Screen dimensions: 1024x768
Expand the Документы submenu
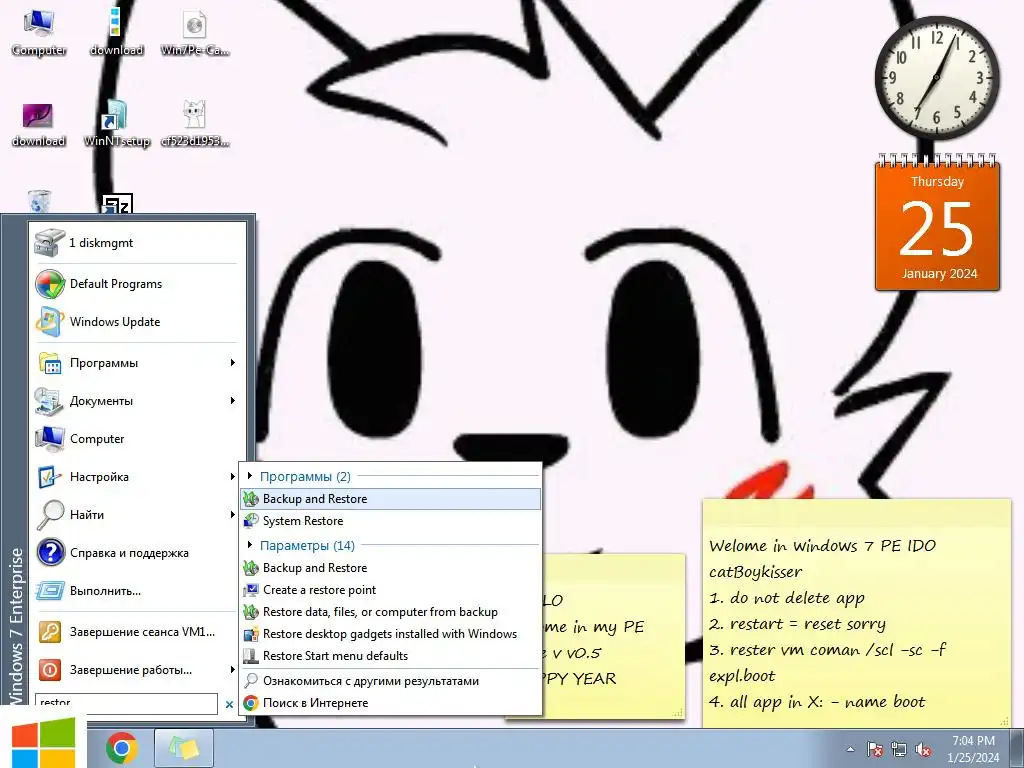pyautogui.click(x=136, y=401)
